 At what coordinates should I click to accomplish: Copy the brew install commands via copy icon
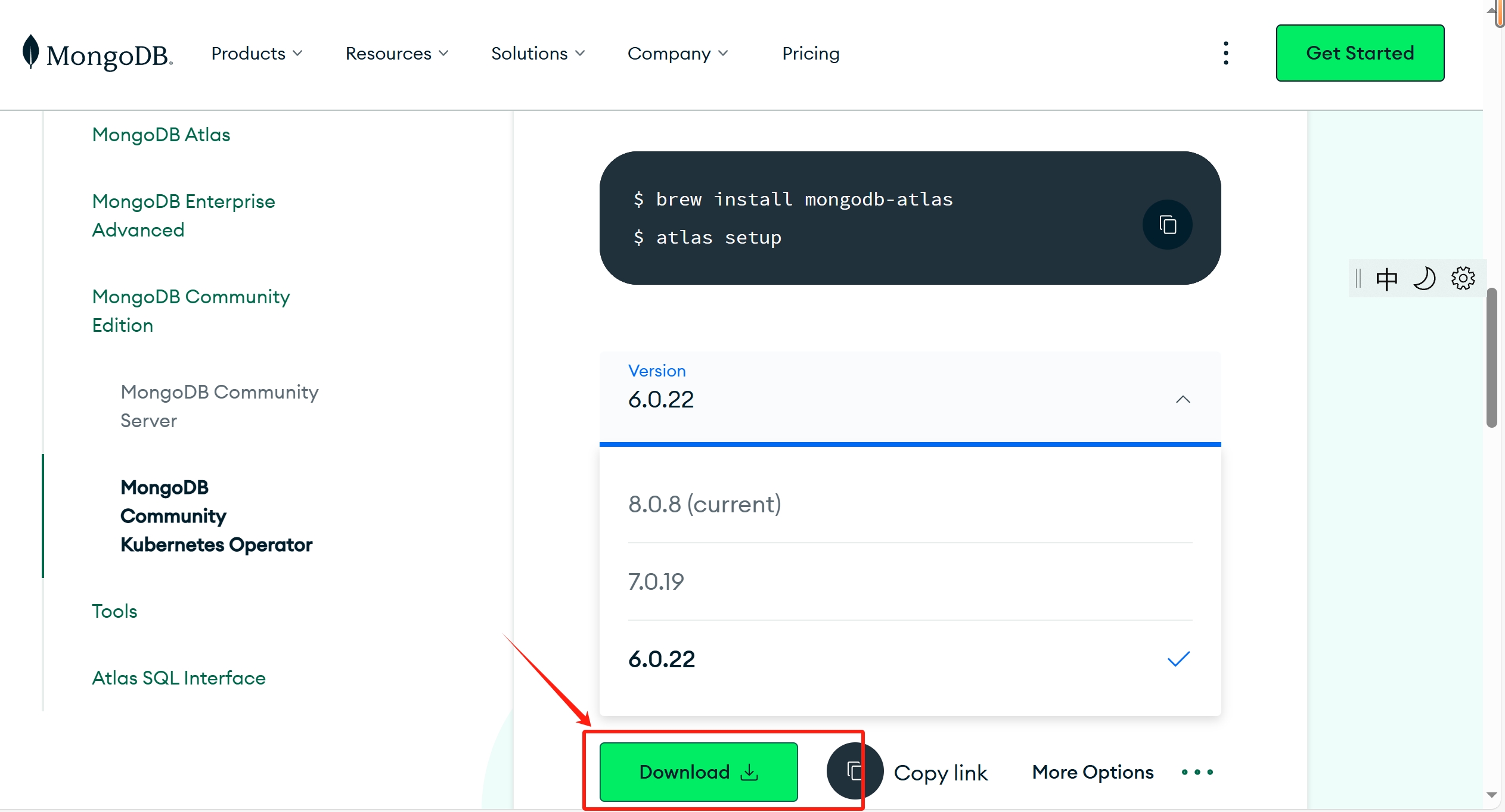tap(1167, 225)
